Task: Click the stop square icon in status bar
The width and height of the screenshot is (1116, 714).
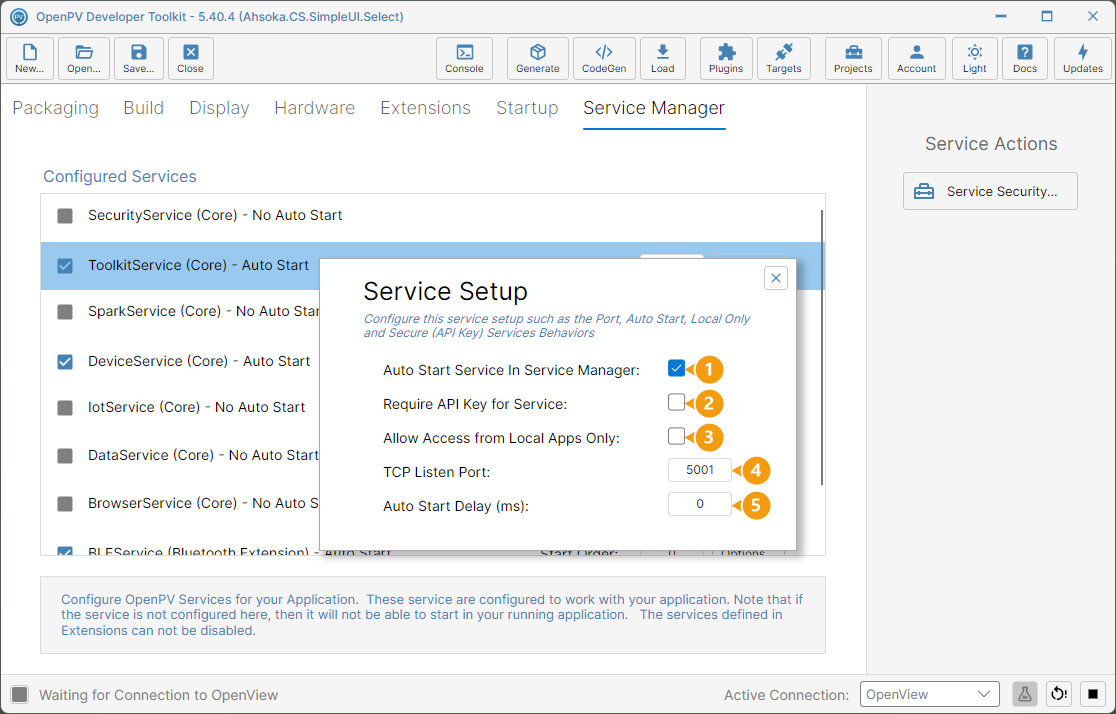Action: [x=1093, y=694]
